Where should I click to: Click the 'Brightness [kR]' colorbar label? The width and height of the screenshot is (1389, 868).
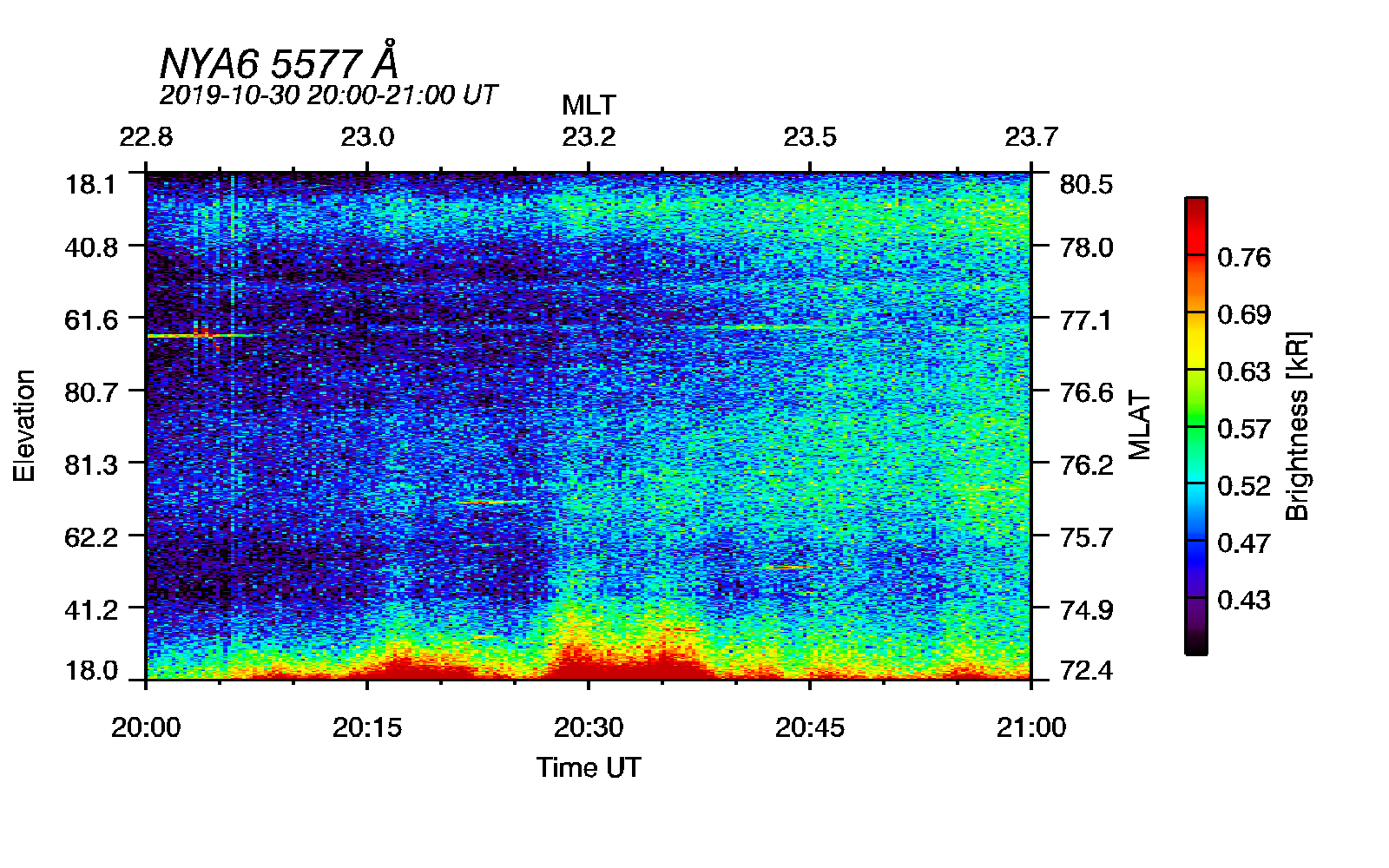[x=1297, y=425]
